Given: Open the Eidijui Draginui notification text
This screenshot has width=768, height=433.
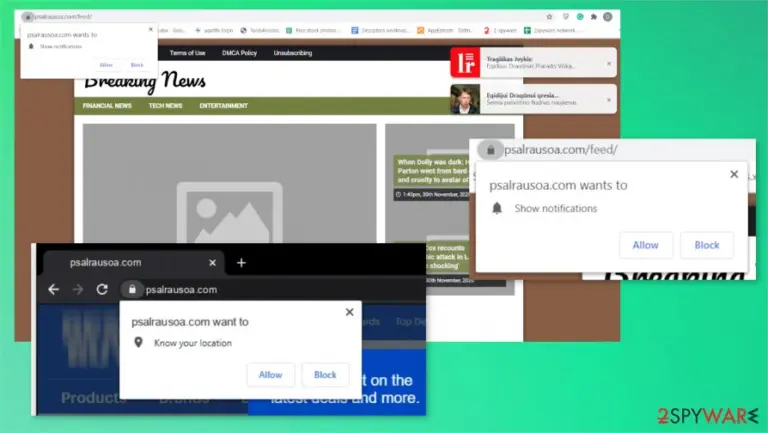Looking at the screenshot, I should point(531,99).
